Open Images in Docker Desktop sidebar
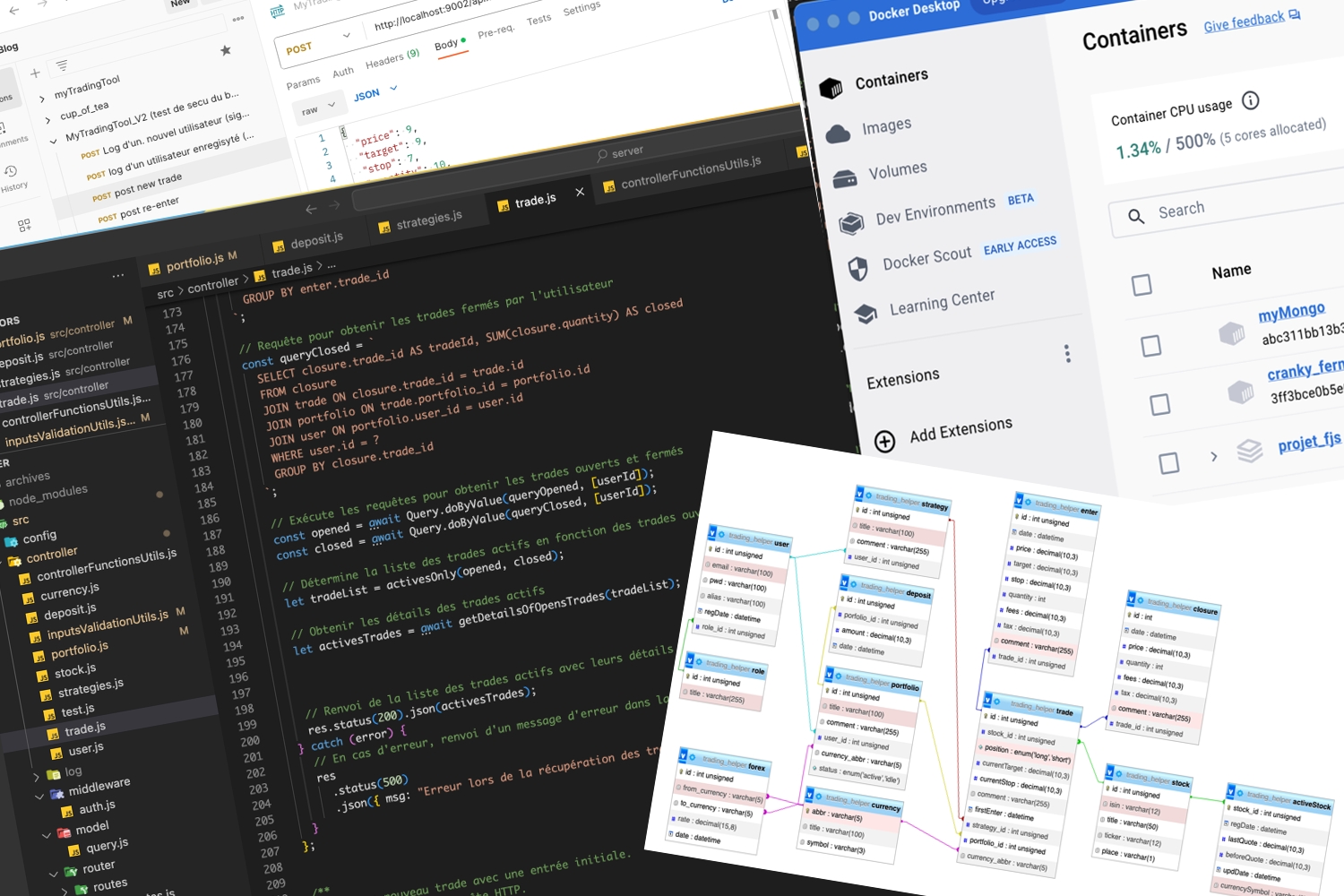Image resolution: width=1344 pixels, height=896 pixels. pyautogui.click(x=869, y=129)
